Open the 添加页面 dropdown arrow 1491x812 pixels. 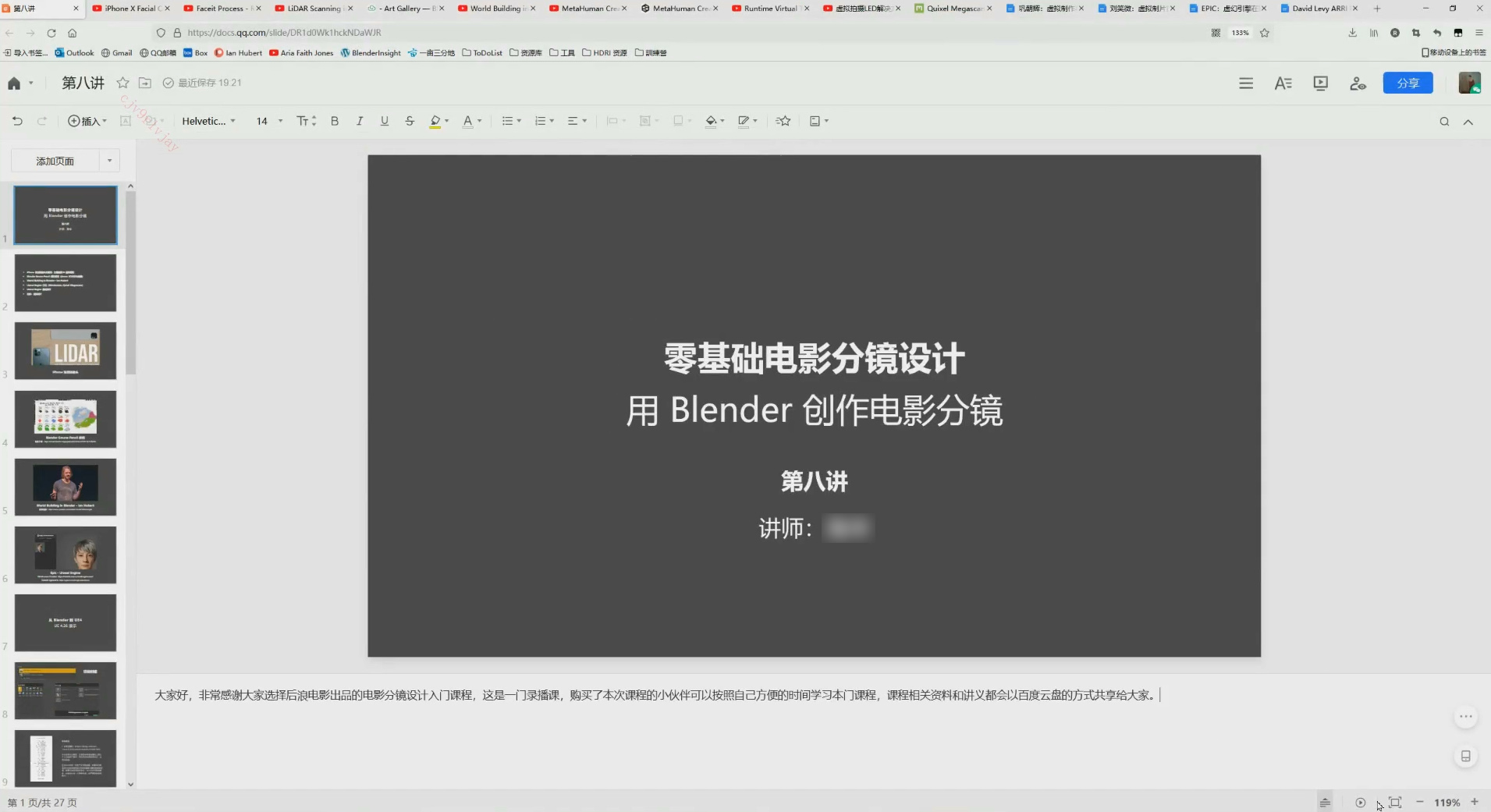(109, 161)
